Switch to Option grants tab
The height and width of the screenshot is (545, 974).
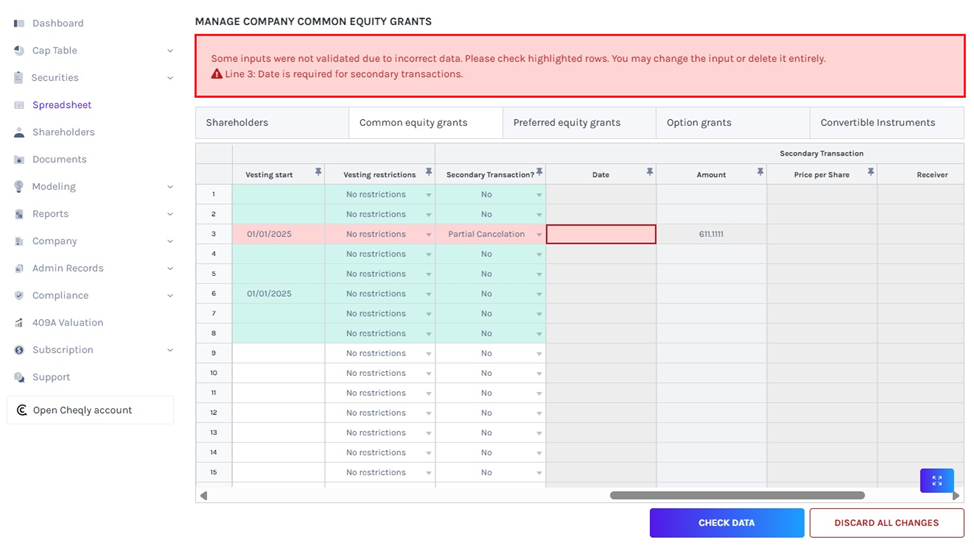pos(699,123)
